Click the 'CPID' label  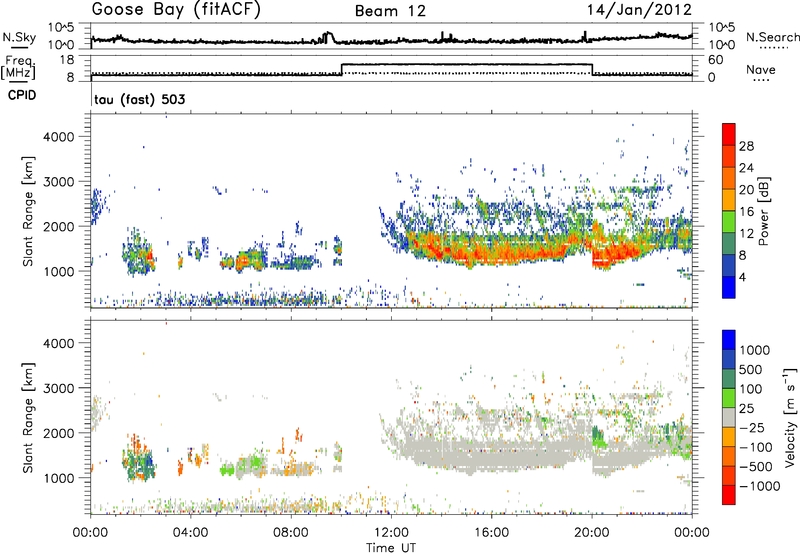coord(22,95)
